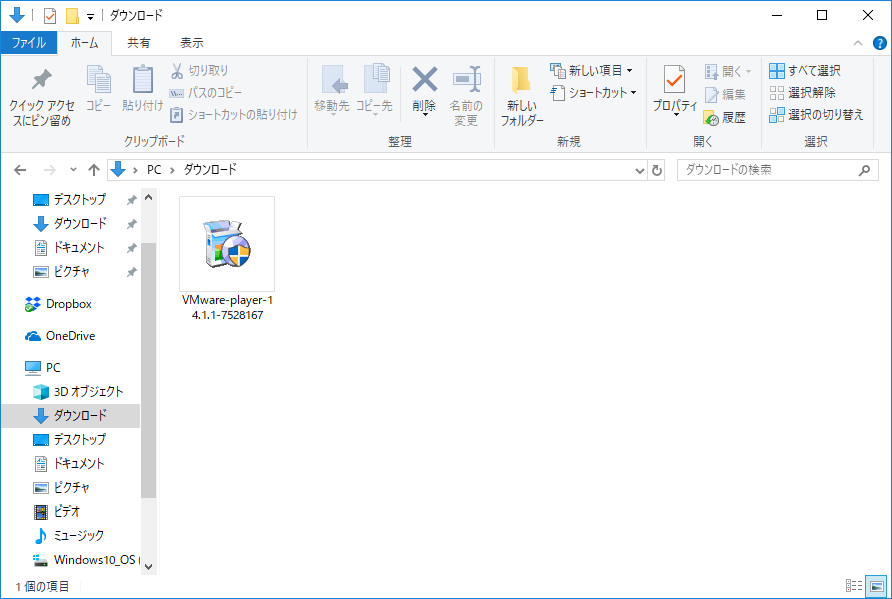Switch to Large icons view layout

(876, 585)
